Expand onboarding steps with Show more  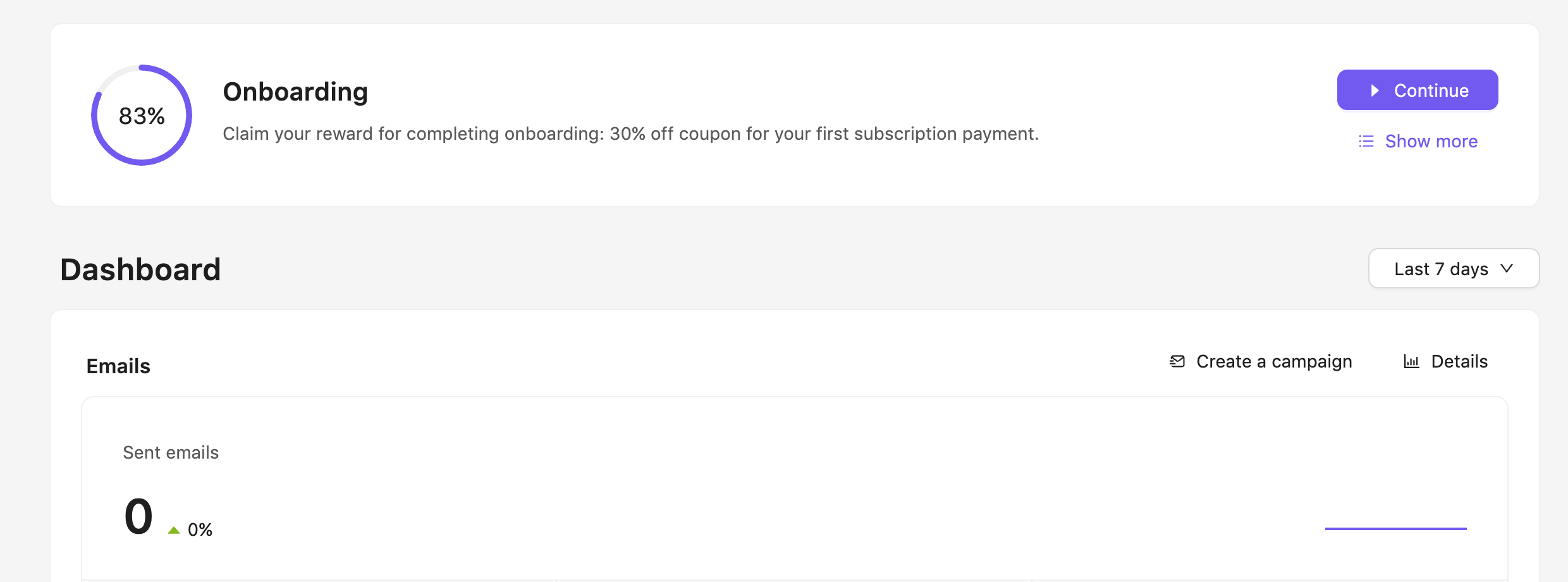point(1431,141)
